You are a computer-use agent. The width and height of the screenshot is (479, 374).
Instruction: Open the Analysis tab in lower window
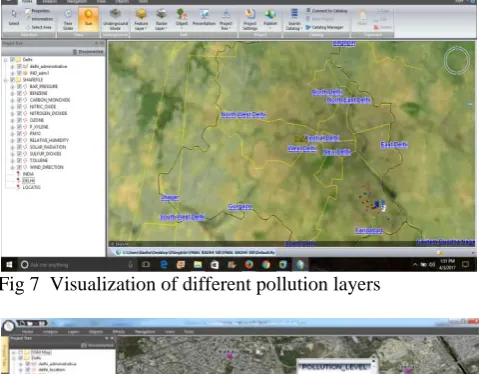[50, 332]
